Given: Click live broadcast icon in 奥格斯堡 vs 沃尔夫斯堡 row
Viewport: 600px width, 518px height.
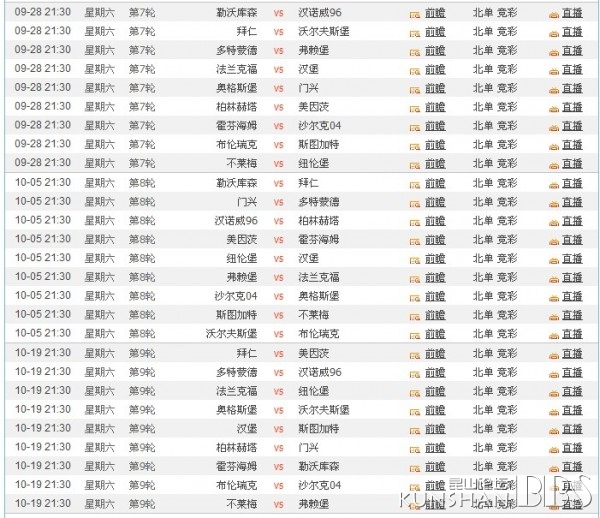Looking at the screenshot, I should click(554, 412).
